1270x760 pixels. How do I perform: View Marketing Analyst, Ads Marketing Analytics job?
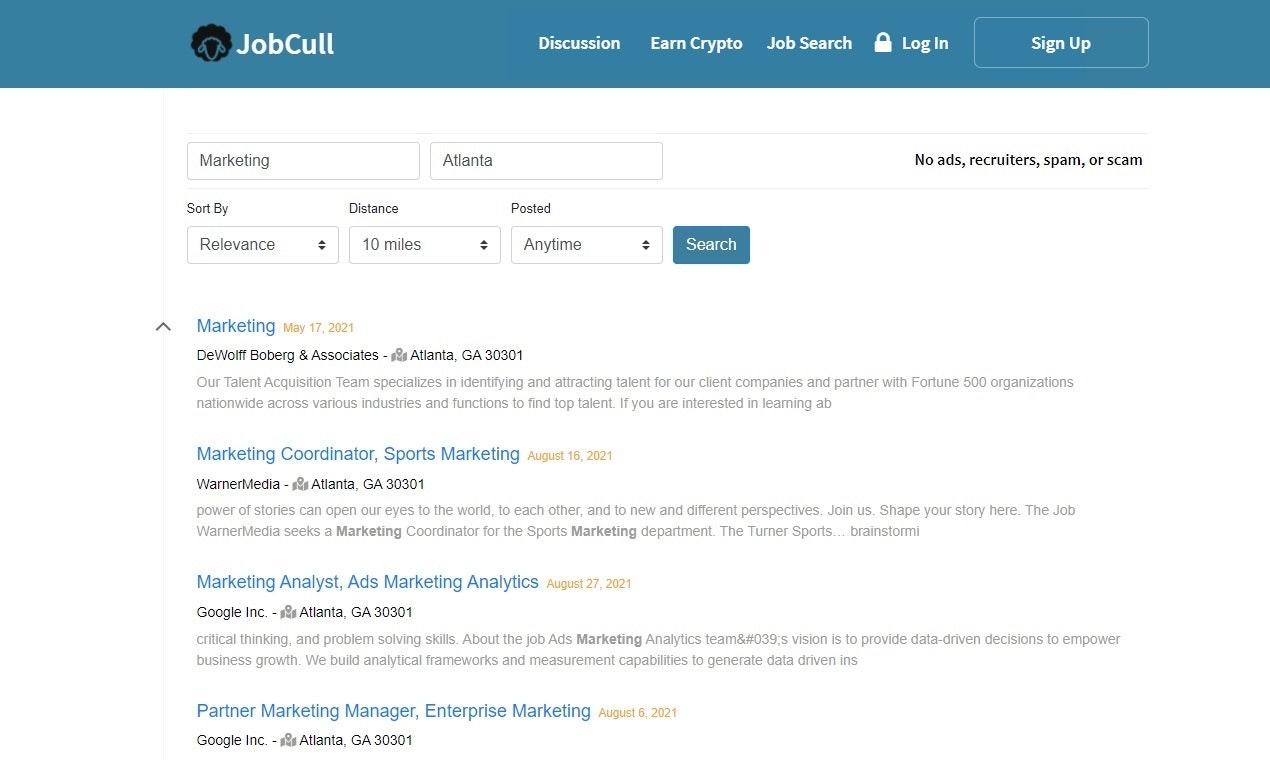click(x=367, y=582)
